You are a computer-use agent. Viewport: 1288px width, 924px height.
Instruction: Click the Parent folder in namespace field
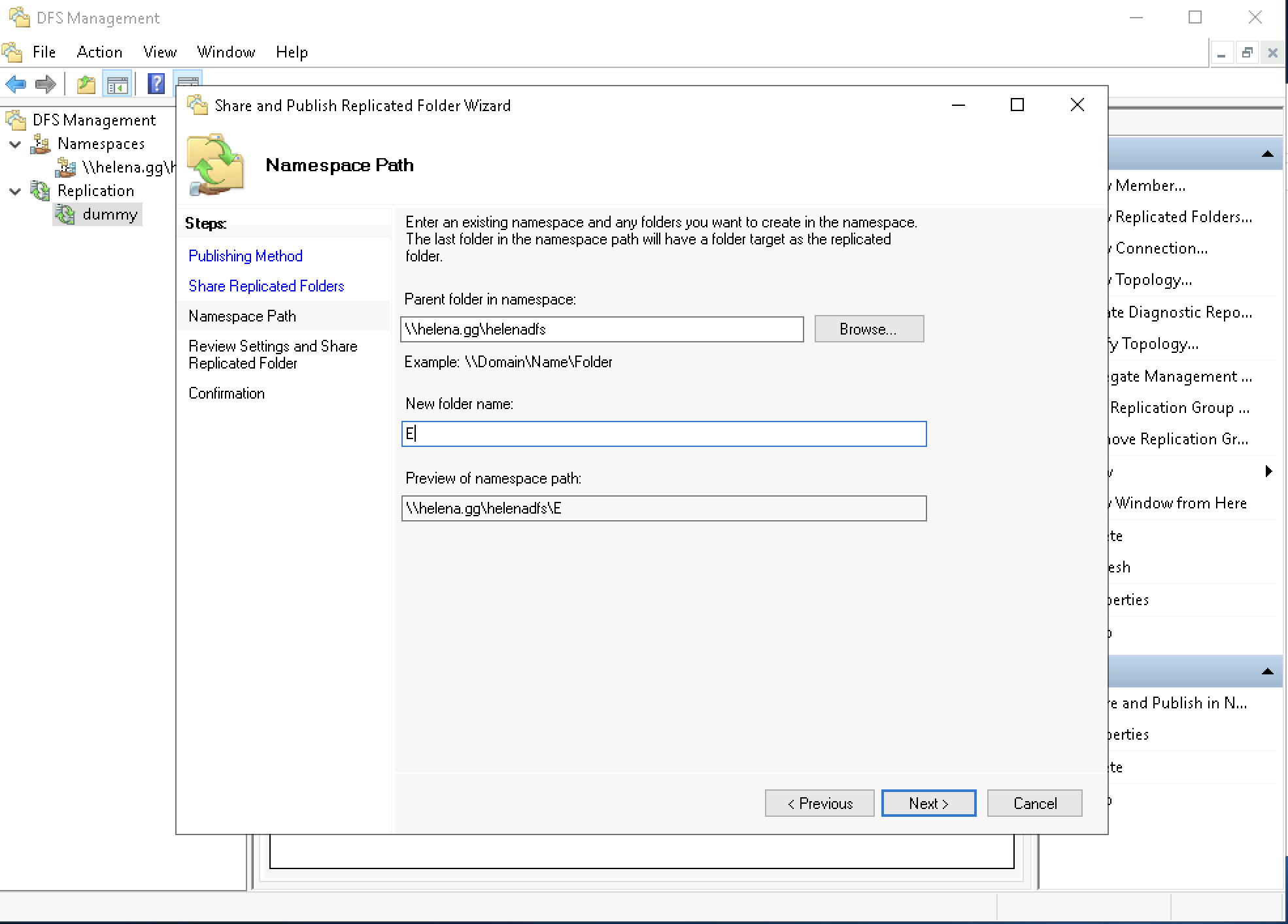pyautogui.click(x=602, y=329)
